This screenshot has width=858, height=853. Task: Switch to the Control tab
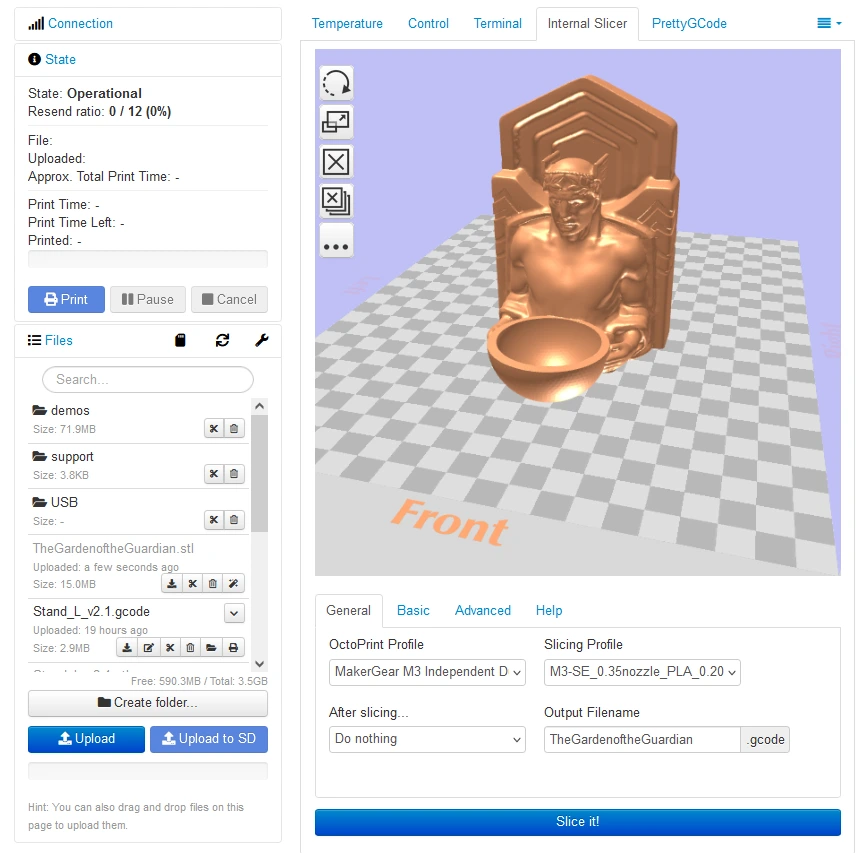point(428,24)
